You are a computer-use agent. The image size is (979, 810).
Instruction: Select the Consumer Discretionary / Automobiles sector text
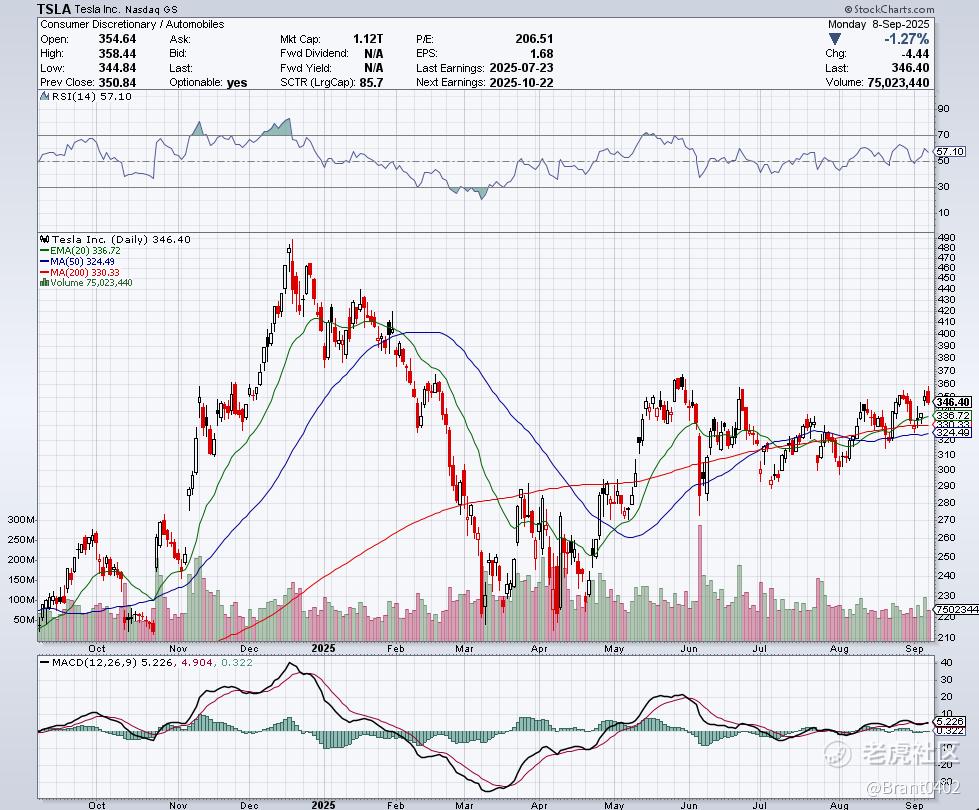tap(132, 24)
